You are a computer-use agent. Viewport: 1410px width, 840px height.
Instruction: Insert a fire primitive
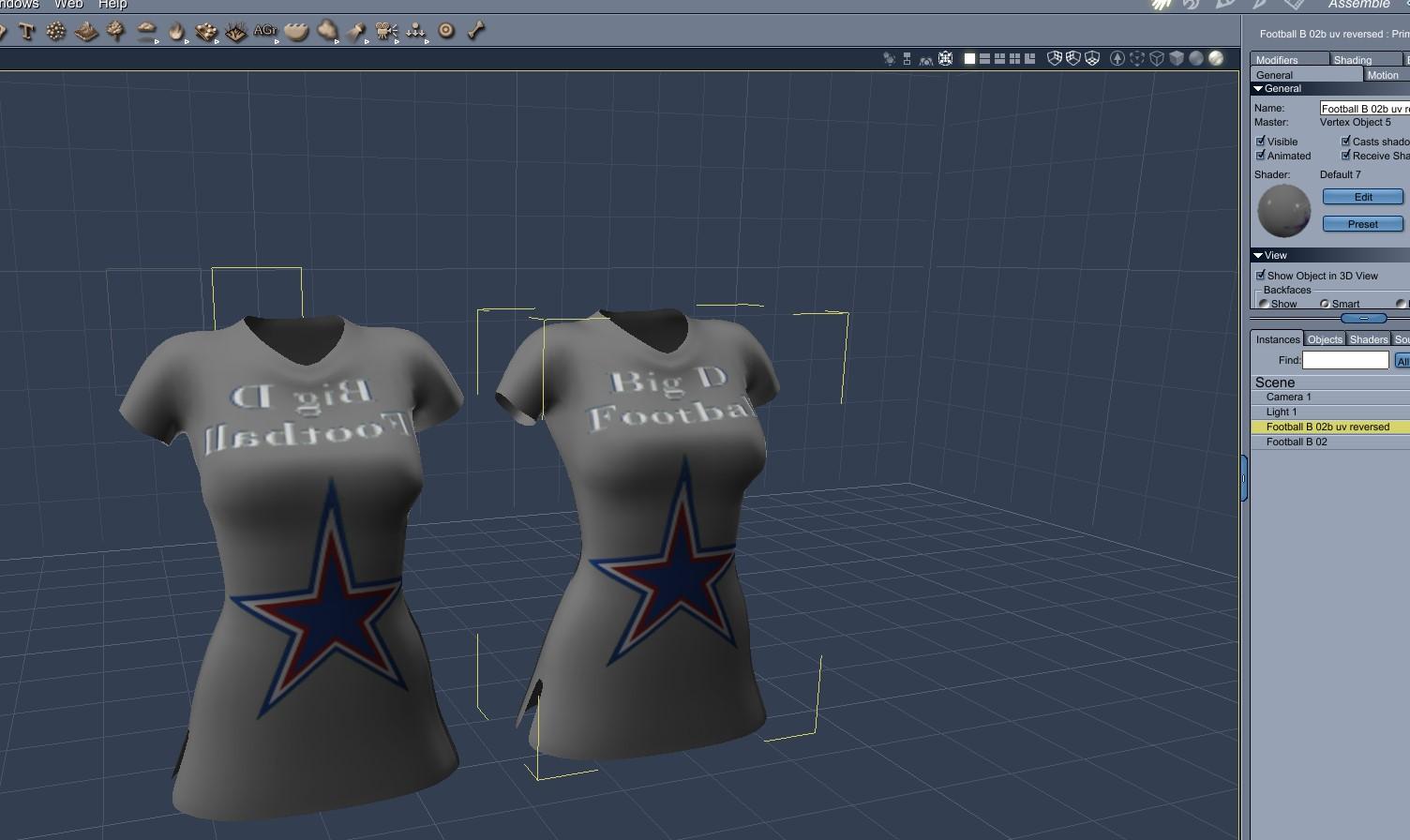click(x=176, y=32)
